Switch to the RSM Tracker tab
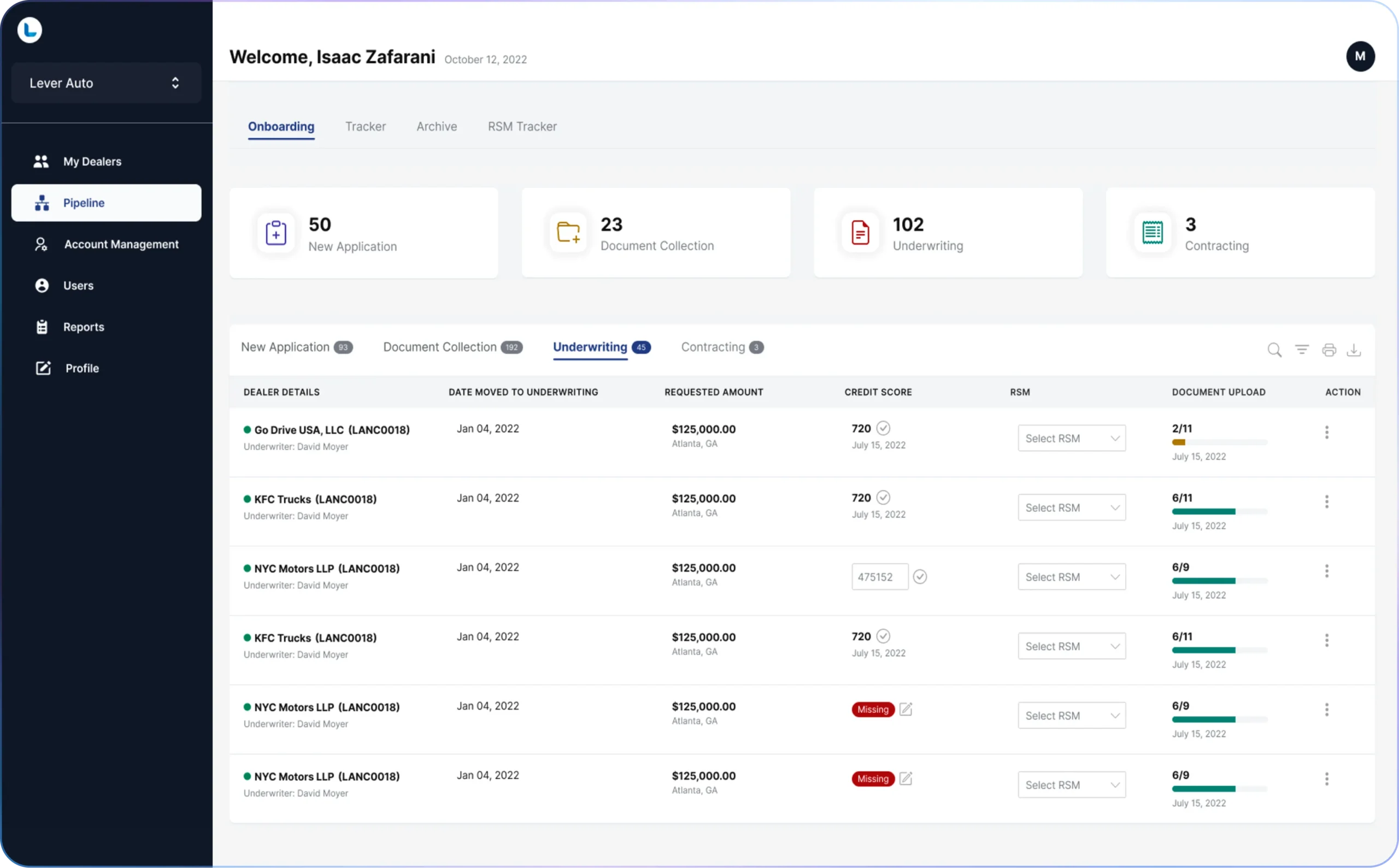 point(522,126)
